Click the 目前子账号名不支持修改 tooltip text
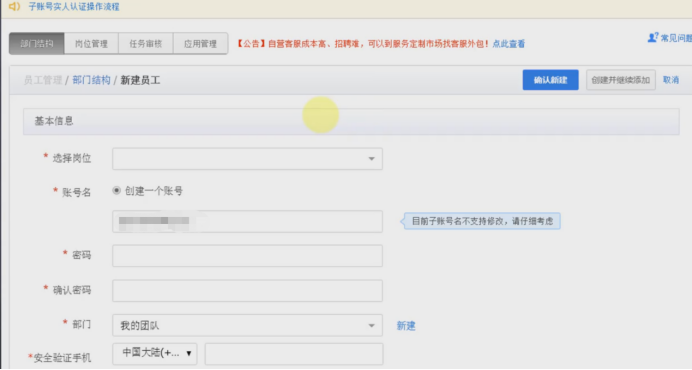This screenshot has height=370, width=692. (x=482, y=221)
